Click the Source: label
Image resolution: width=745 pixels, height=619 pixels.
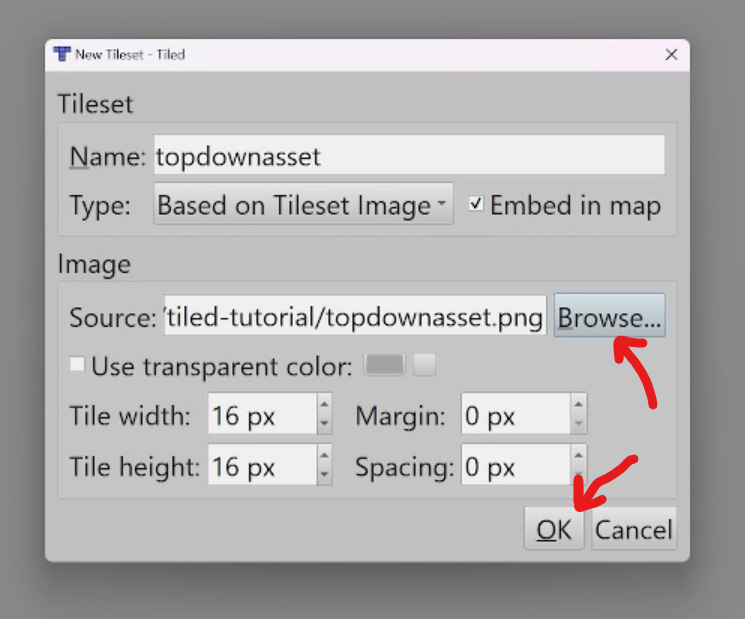[113, 317]
